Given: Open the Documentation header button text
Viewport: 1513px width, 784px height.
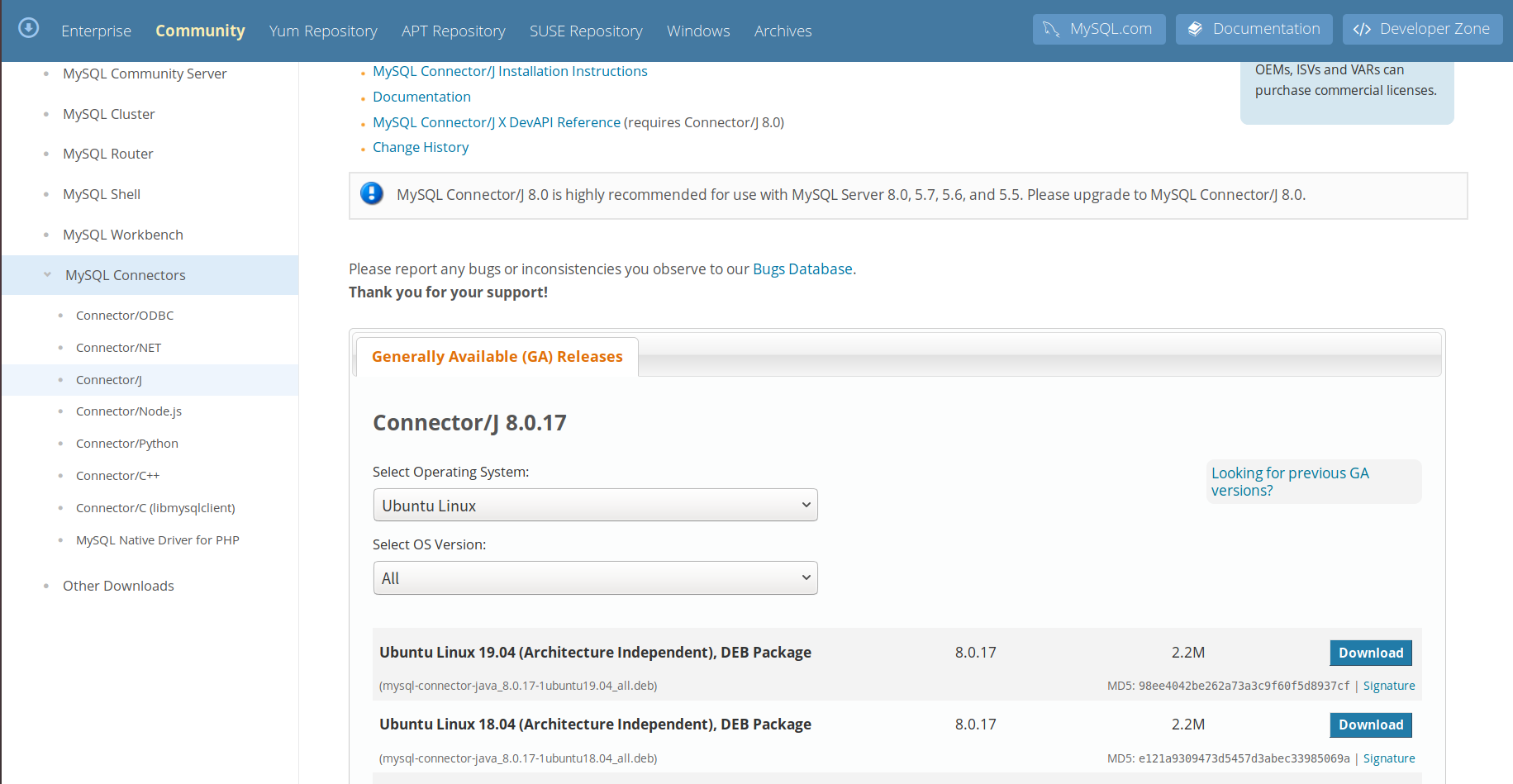Looking at the screenshot, I should tap(1266, 29).
